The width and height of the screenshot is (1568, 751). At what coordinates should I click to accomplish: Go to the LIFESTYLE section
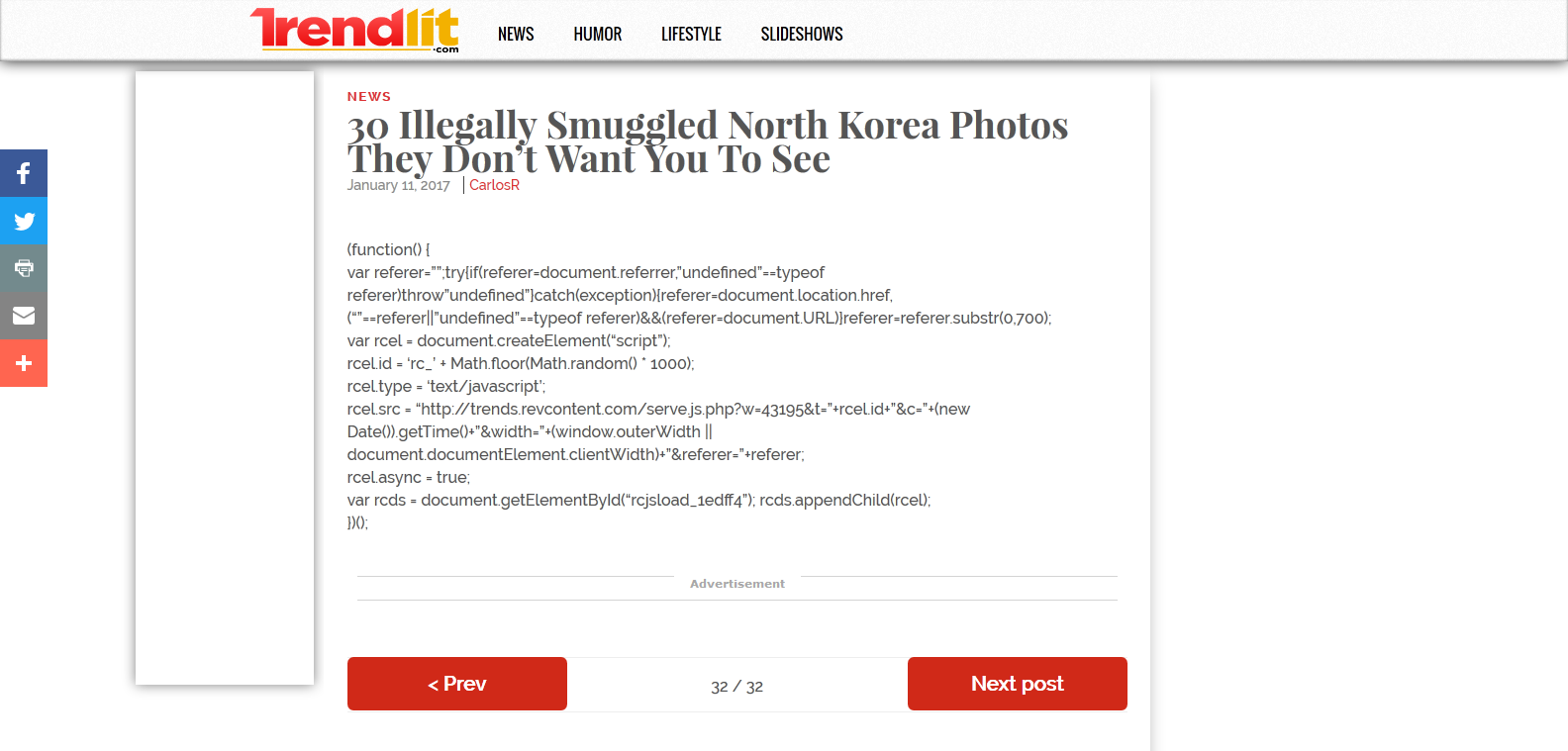click(691, 34)
